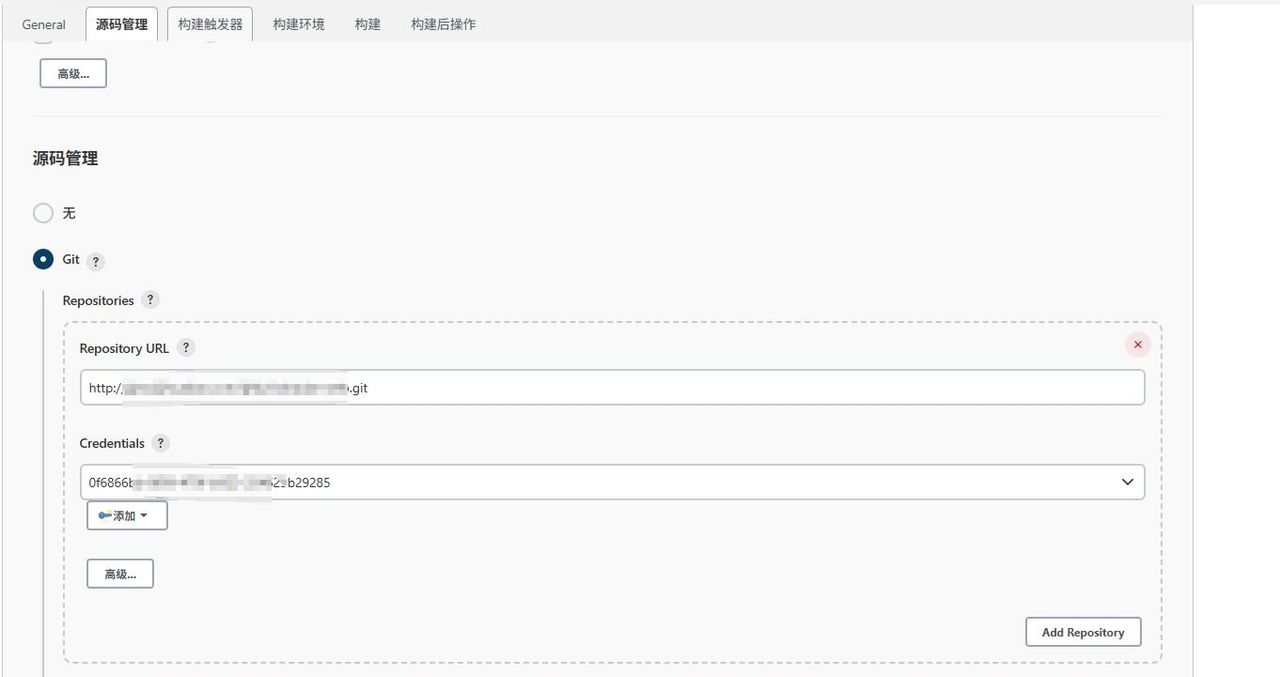Viewport: 1280px width, 677px height.
Task: Open the Repositories help icon
Action: pos(150,299)
